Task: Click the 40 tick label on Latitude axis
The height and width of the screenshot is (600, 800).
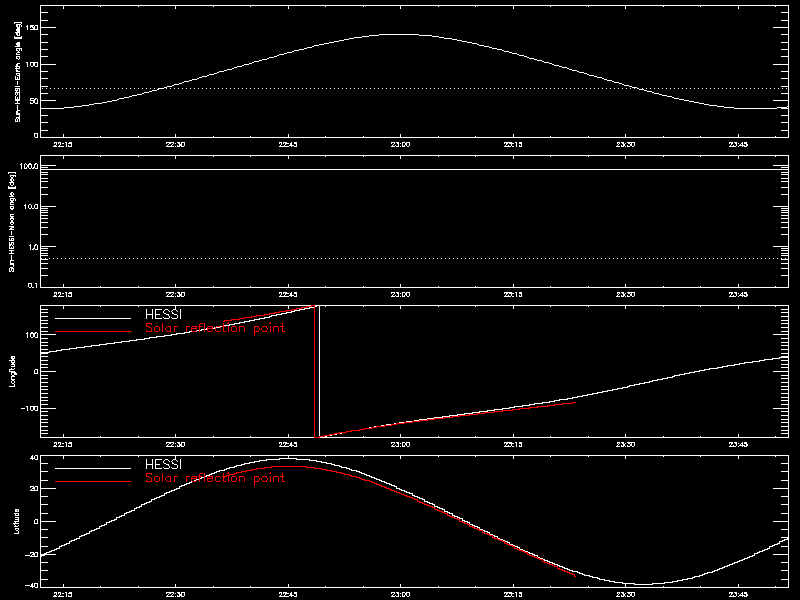Action: tap(34, 458)
